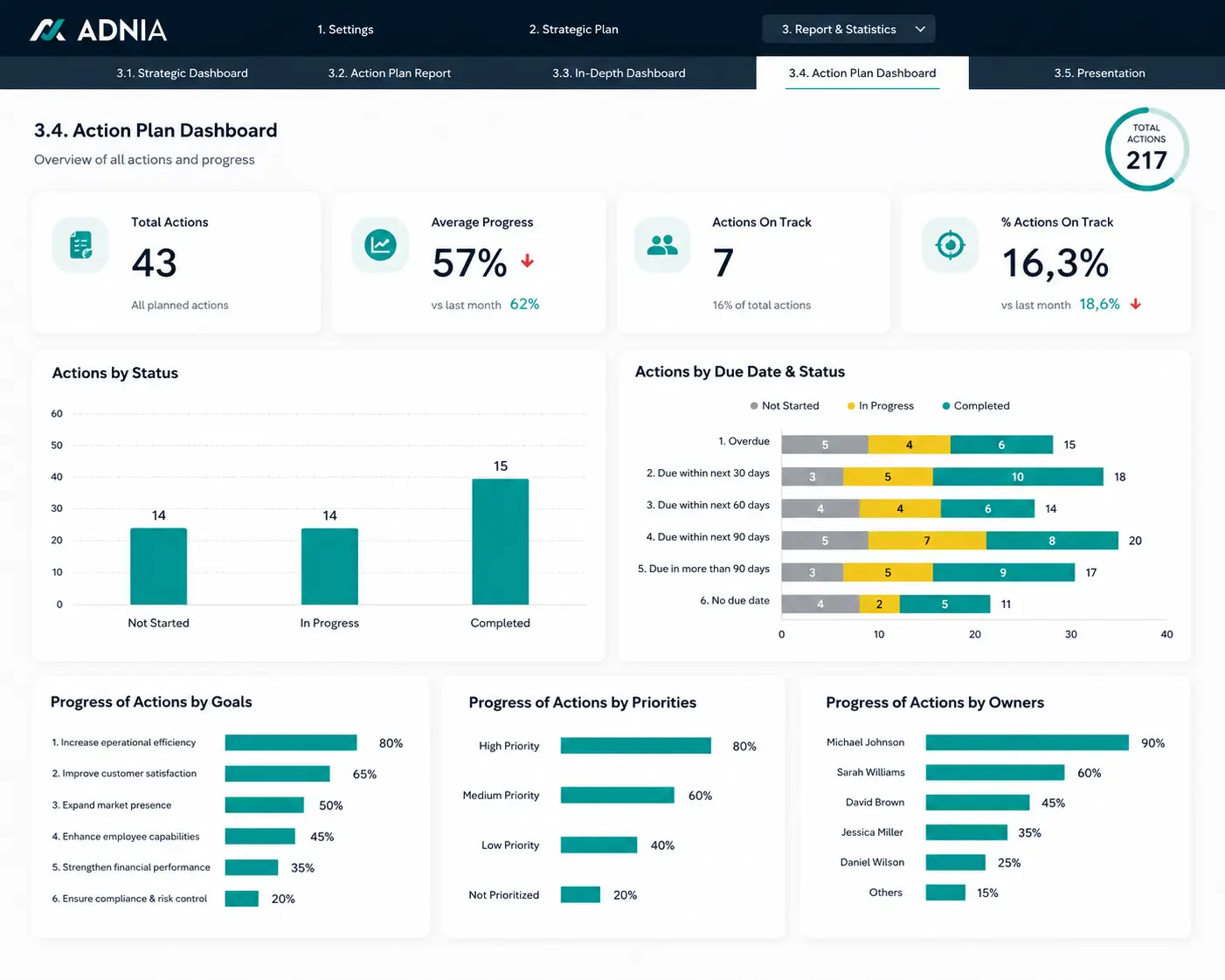Select the 3.4. Action Plan Dashboard tab

[x=862, y=73]
